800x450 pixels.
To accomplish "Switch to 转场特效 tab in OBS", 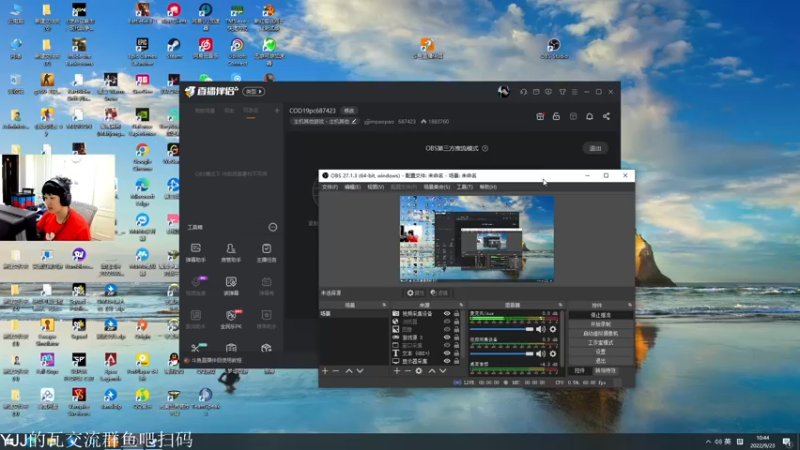I will 605,371.
